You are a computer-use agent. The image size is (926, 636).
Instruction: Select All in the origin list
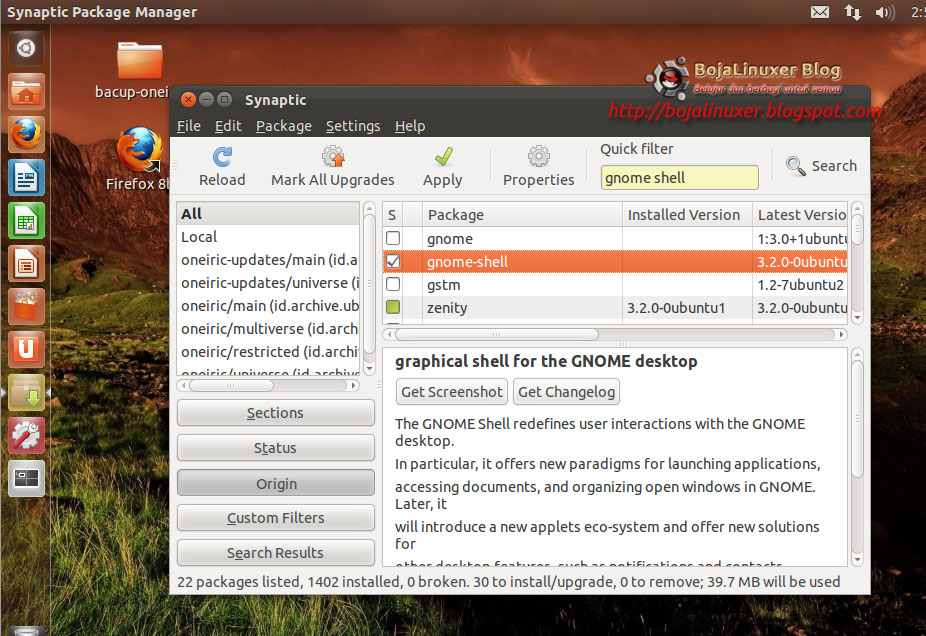coord(268,214)
